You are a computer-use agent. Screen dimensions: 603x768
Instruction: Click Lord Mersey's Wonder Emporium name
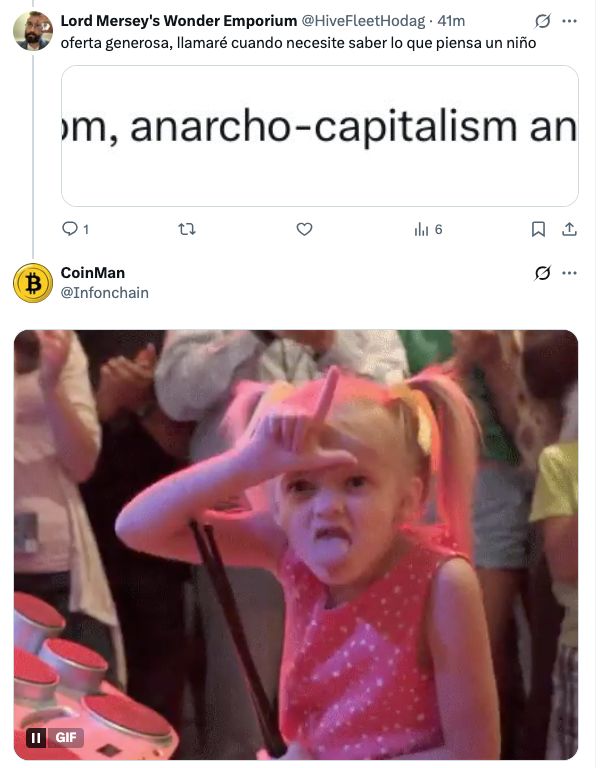pyautogui.click(x=179, y=21)
